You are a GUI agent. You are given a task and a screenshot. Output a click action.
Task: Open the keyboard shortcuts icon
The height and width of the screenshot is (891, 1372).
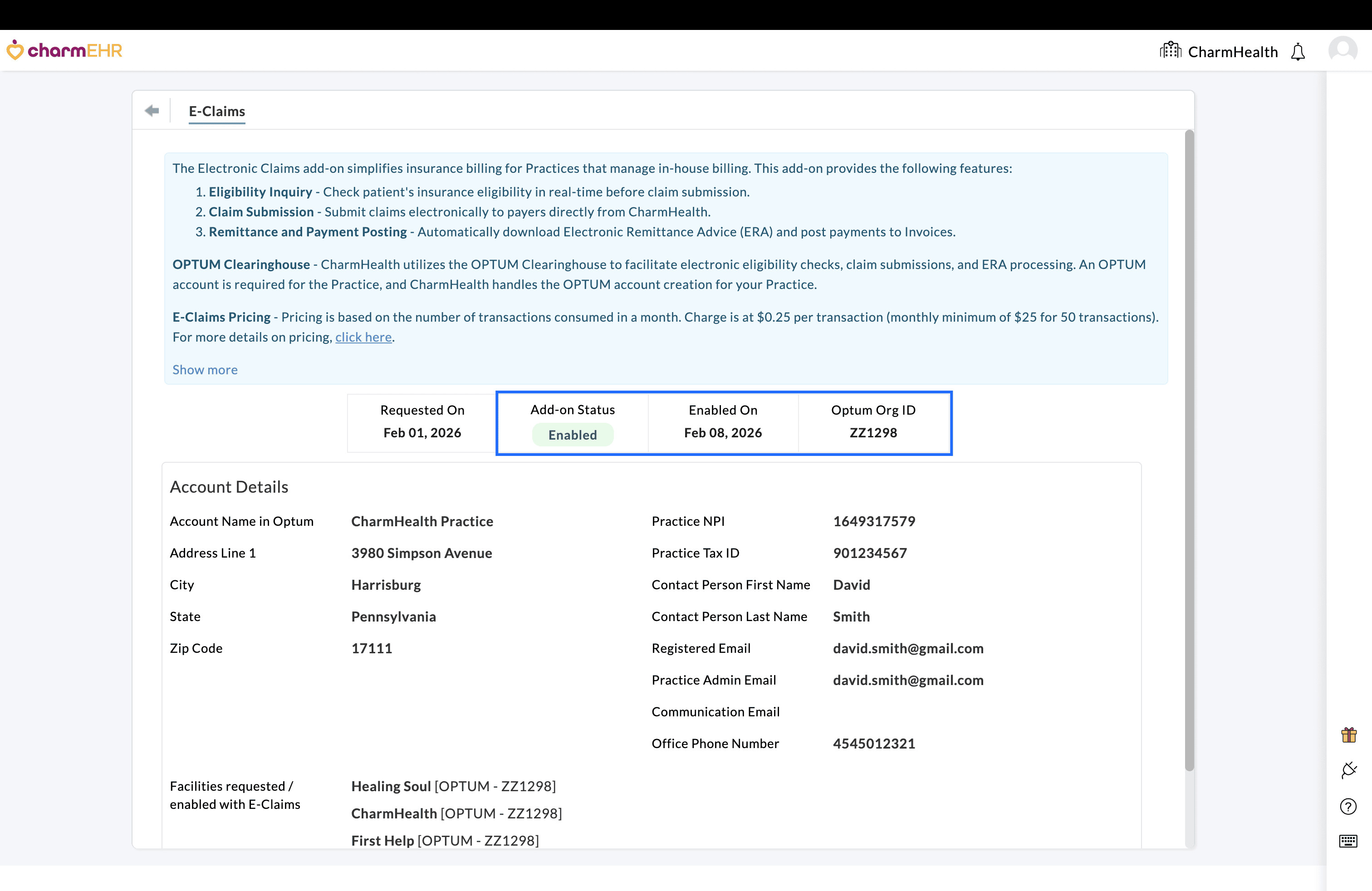coord(1348,841)
